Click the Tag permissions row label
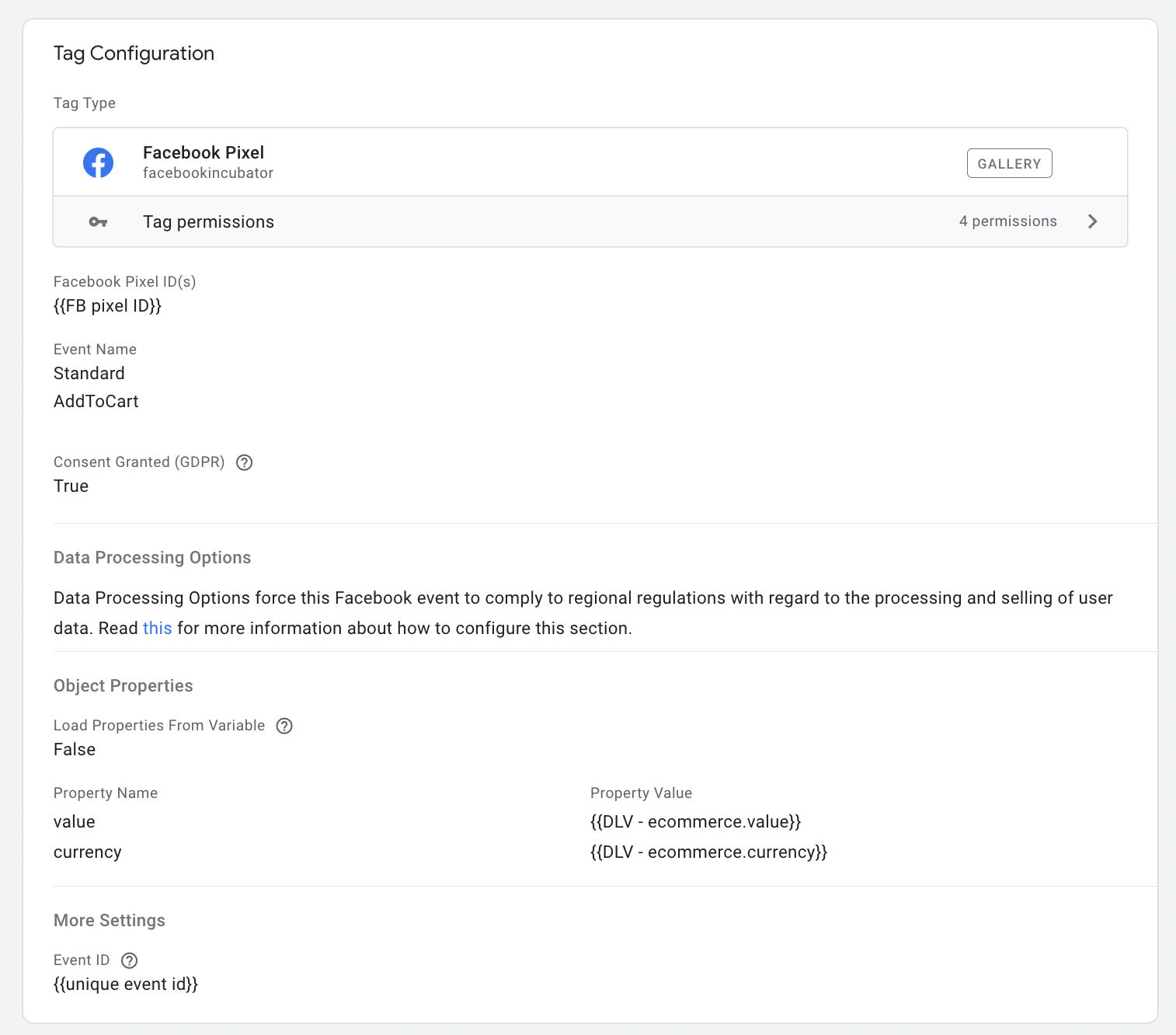This screenshot has height=1035, width=1176. [x=208, y=222]
